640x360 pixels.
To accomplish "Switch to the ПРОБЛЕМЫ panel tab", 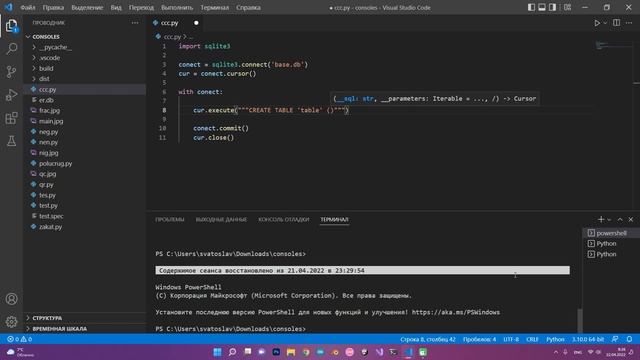I will 170,220.
